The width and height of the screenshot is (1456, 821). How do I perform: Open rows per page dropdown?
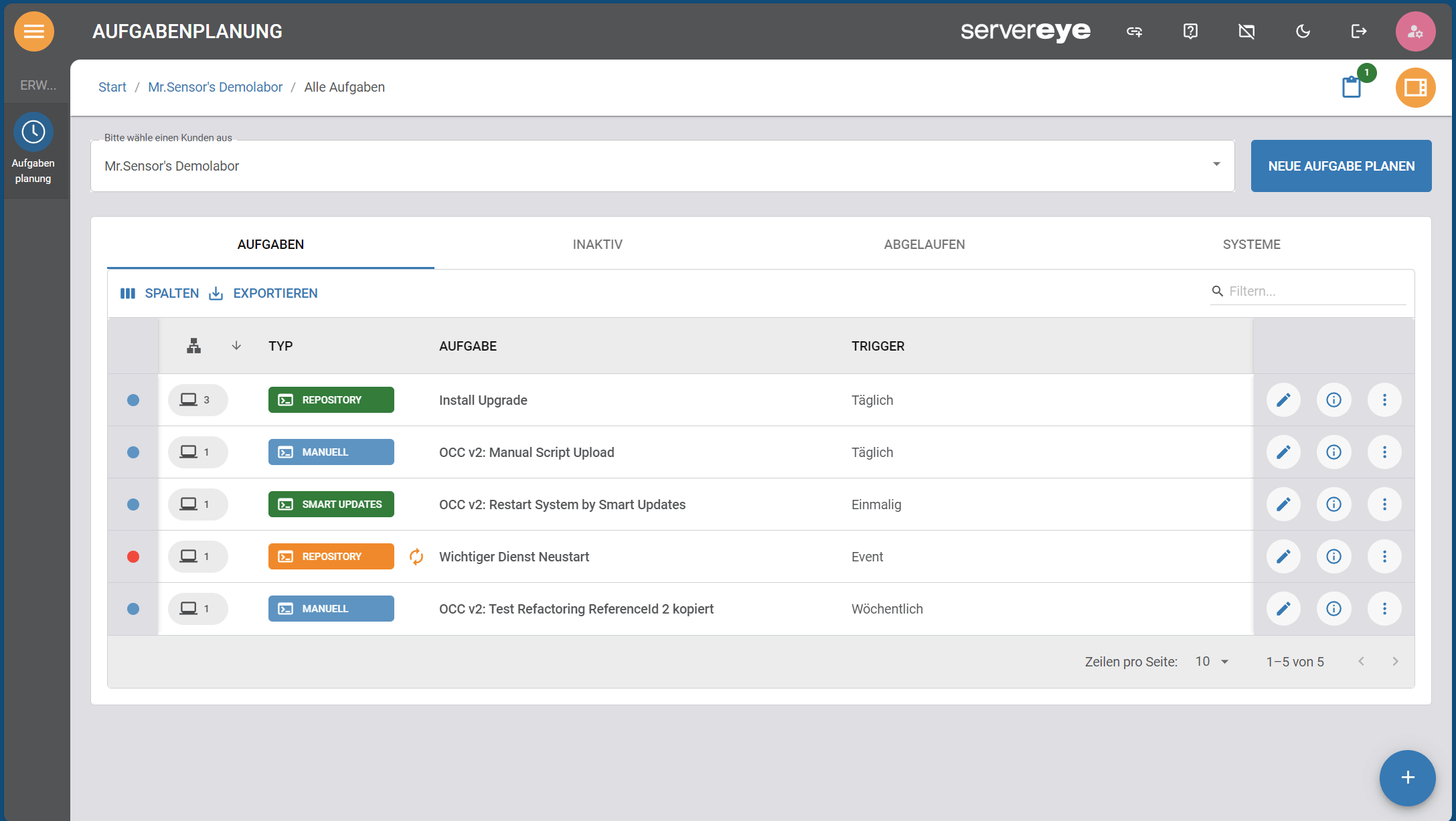coord(1212,662)
